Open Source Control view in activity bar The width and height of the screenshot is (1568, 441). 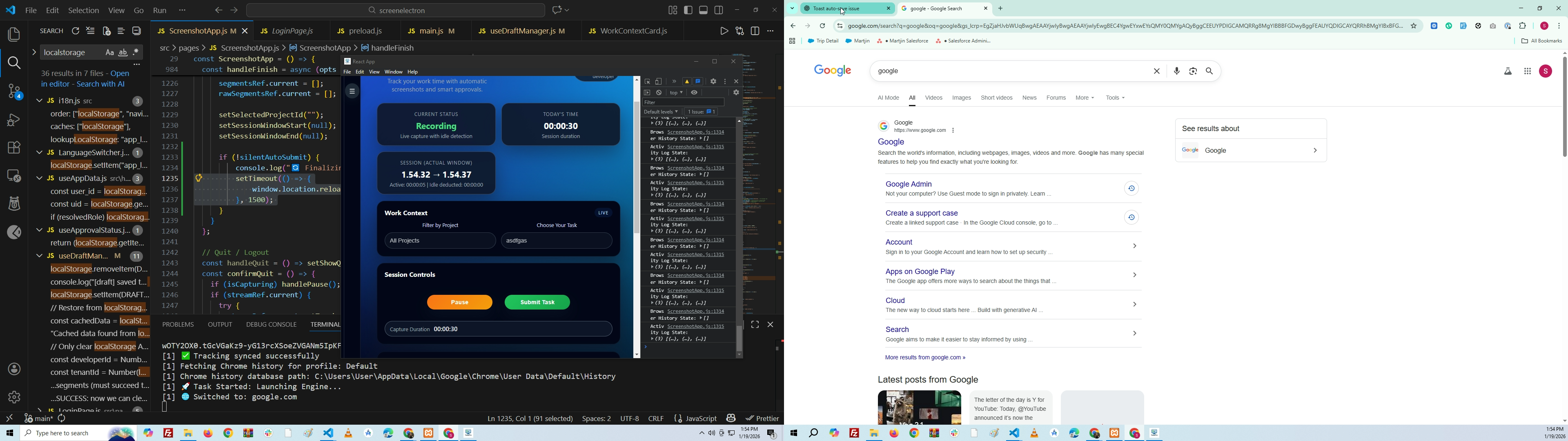click(13, 92)
